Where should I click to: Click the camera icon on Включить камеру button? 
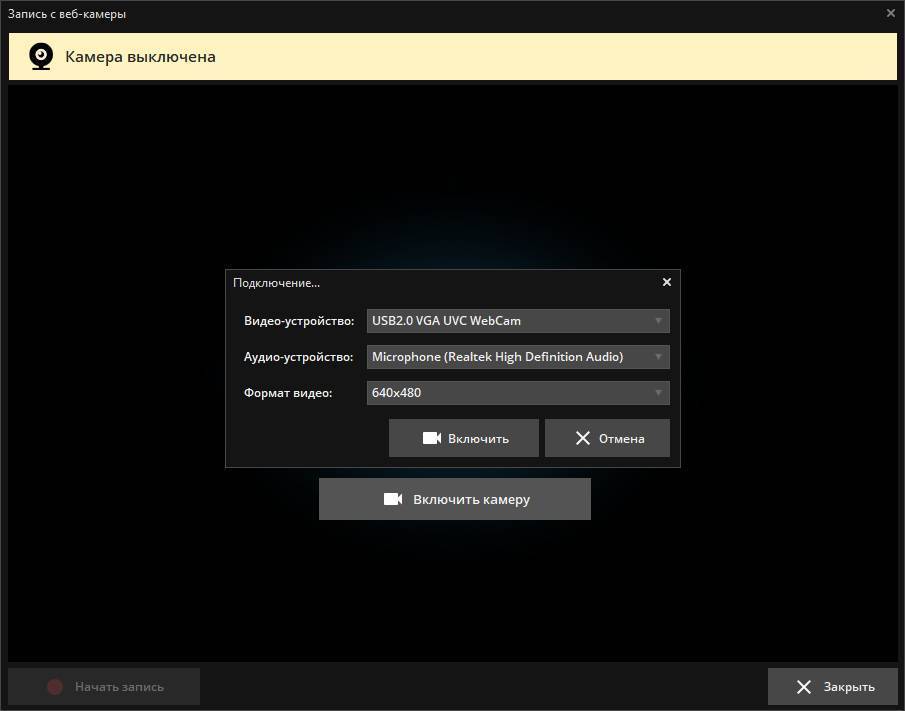[x=393, y=499]
